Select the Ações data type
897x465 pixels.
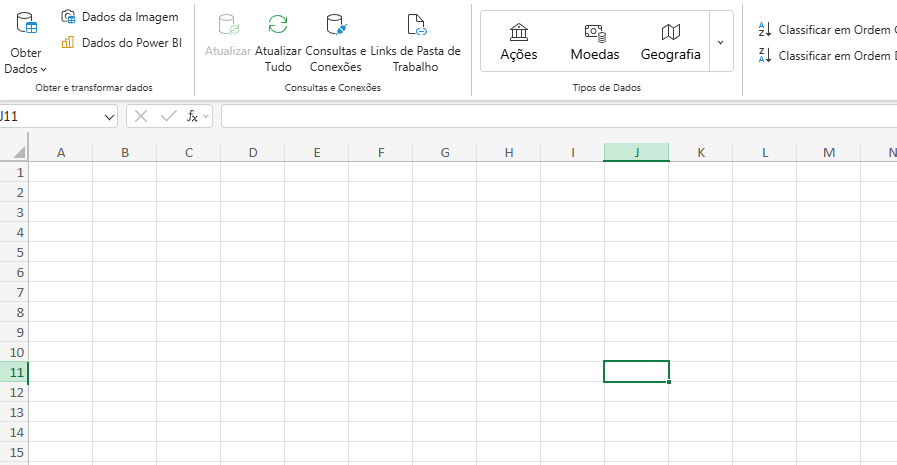(x=519, y=42)
